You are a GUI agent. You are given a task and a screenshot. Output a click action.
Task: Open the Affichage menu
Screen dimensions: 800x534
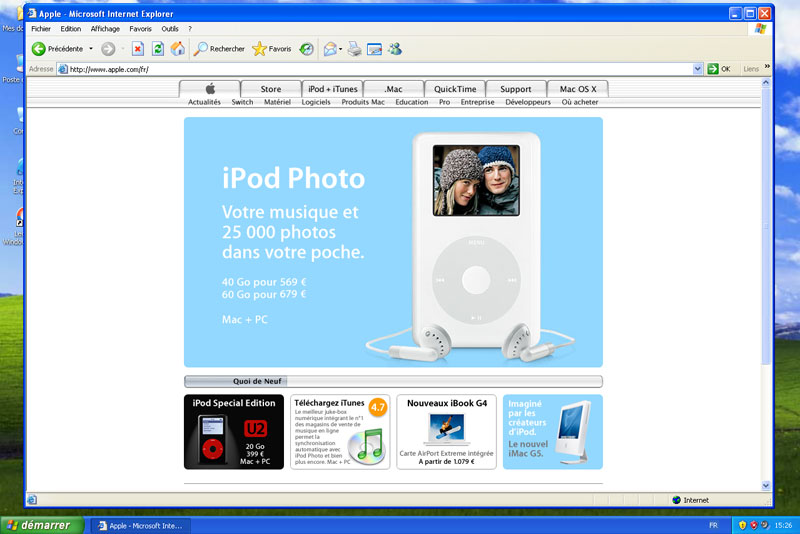pyautogui.click(x=105, y=29)
